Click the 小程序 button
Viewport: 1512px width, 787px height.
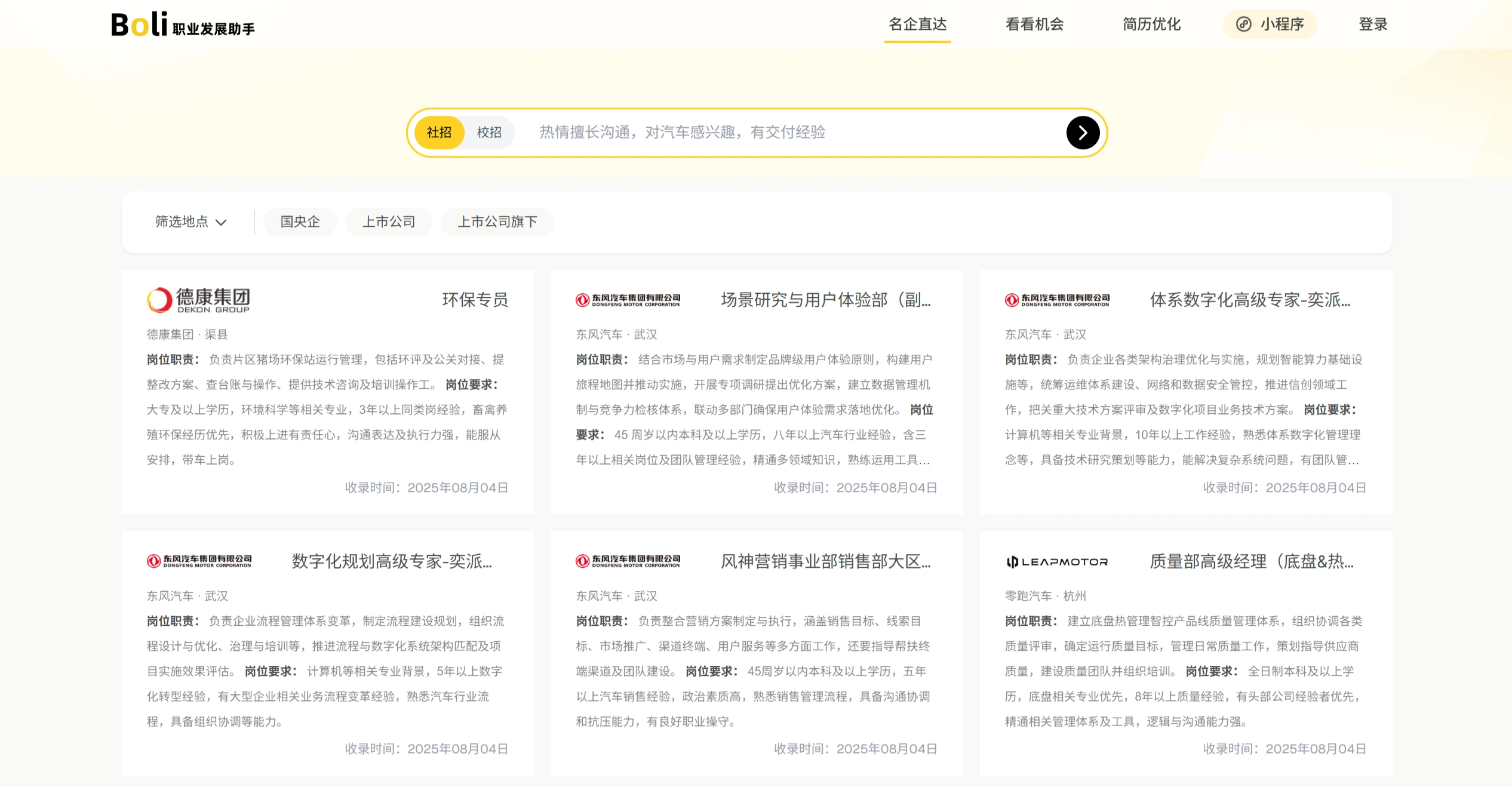point(1270,24)
